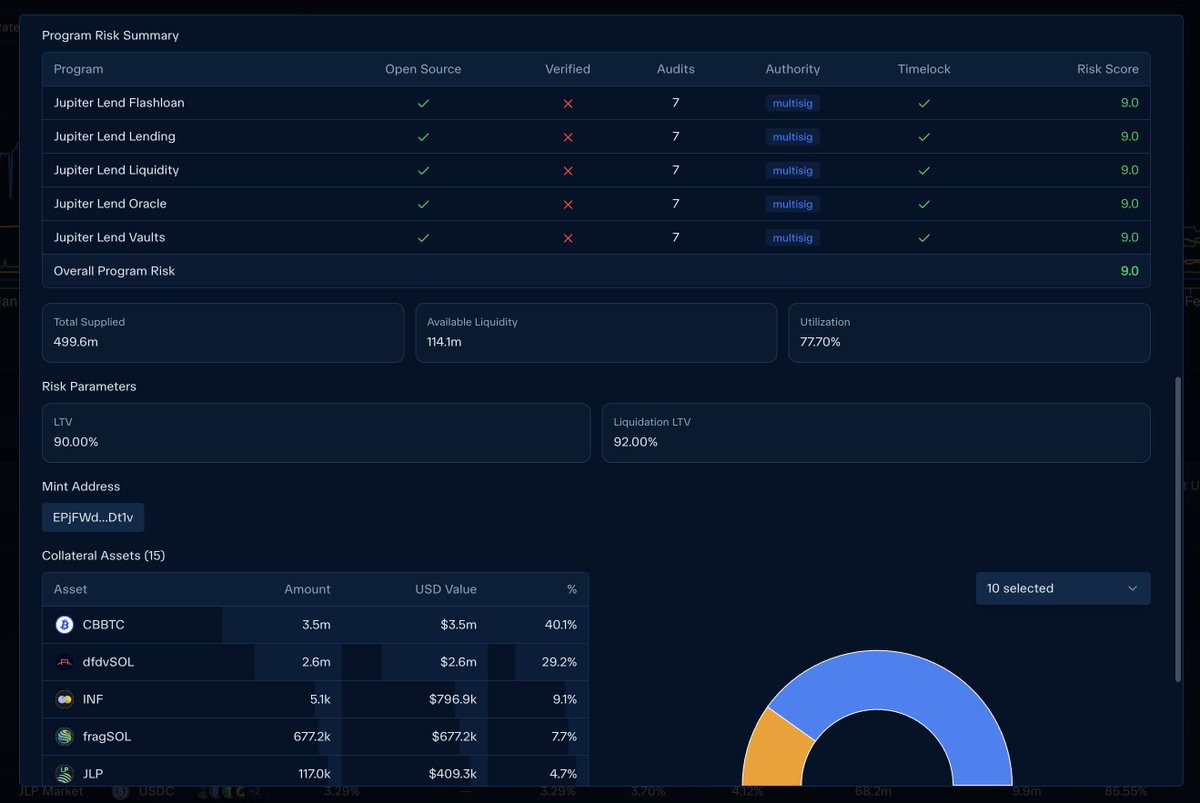Viewport: 1200px width, 803px height.
Task: Click the CBBTC bitcoin asset icon
Action: click(64, 625)
